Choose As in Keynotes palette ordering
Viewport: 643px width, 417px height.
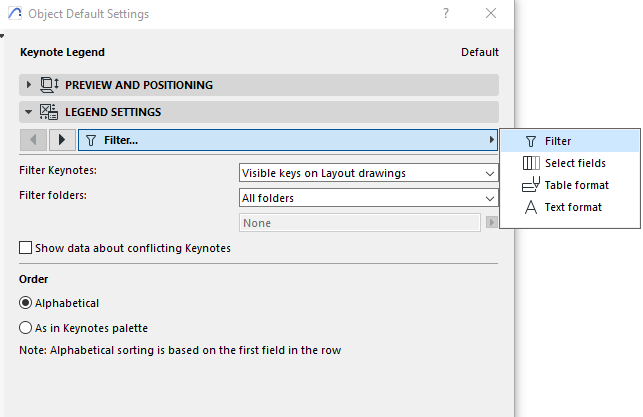pos(26,327)
